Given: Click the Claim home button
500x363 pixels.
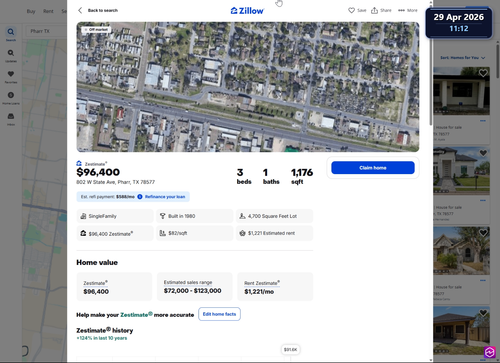Looking at the screenshot, I should point(373,168).
